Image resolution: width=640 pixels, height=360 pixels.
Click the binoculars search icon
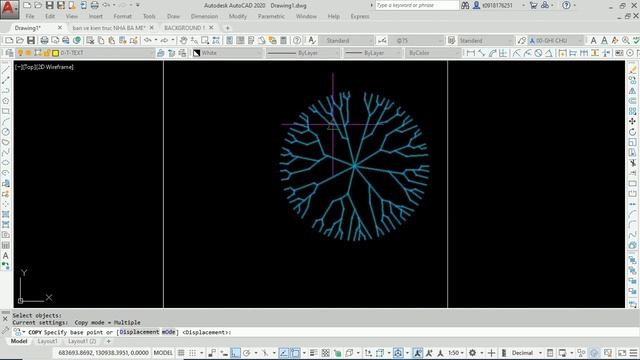465,5
